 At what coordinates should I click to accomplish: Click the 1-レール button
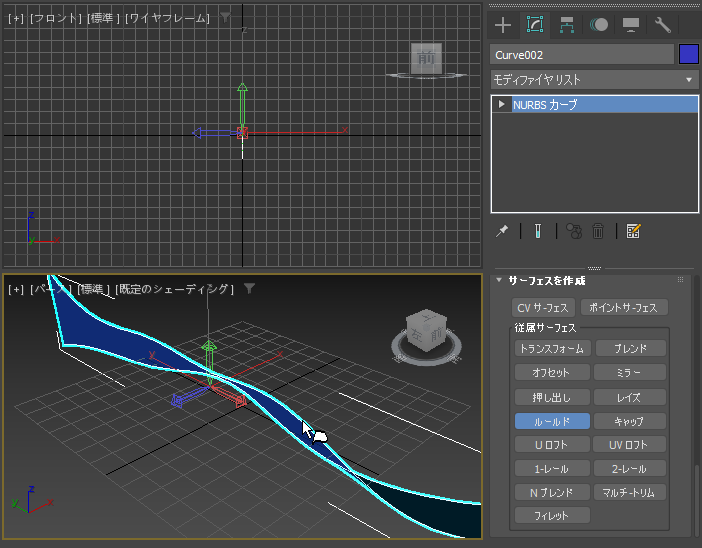[x=552, y=469]
